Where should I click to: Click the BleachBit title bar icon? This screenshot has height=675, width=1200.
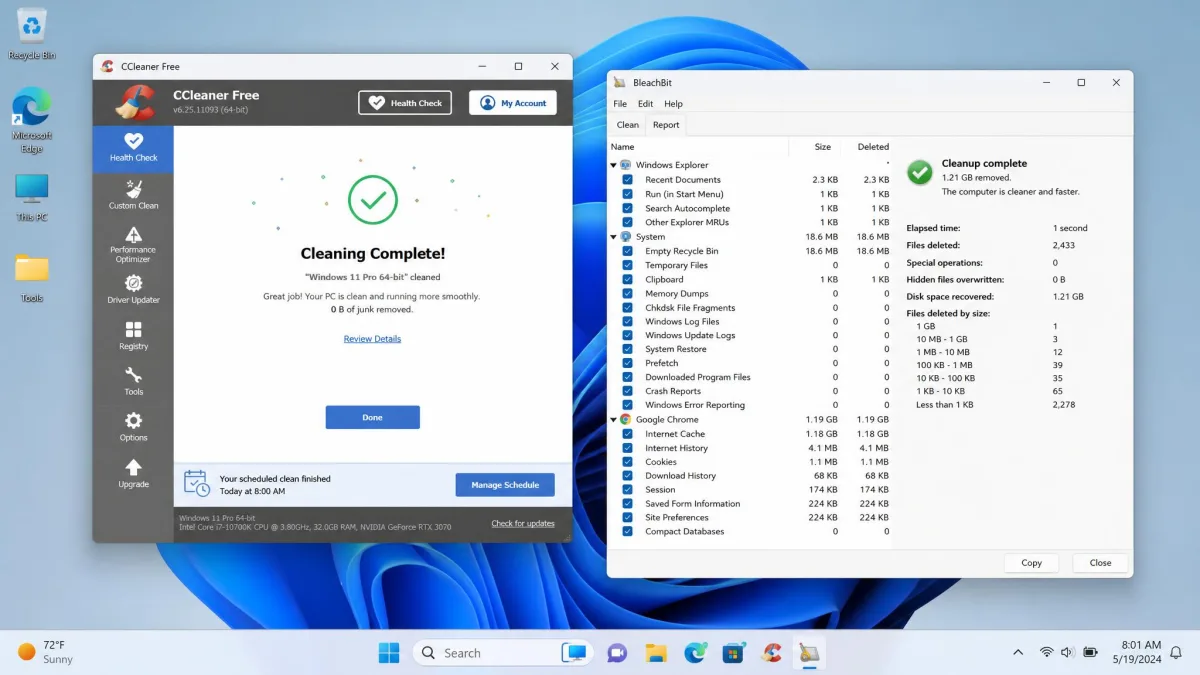[x=620, y=83]
